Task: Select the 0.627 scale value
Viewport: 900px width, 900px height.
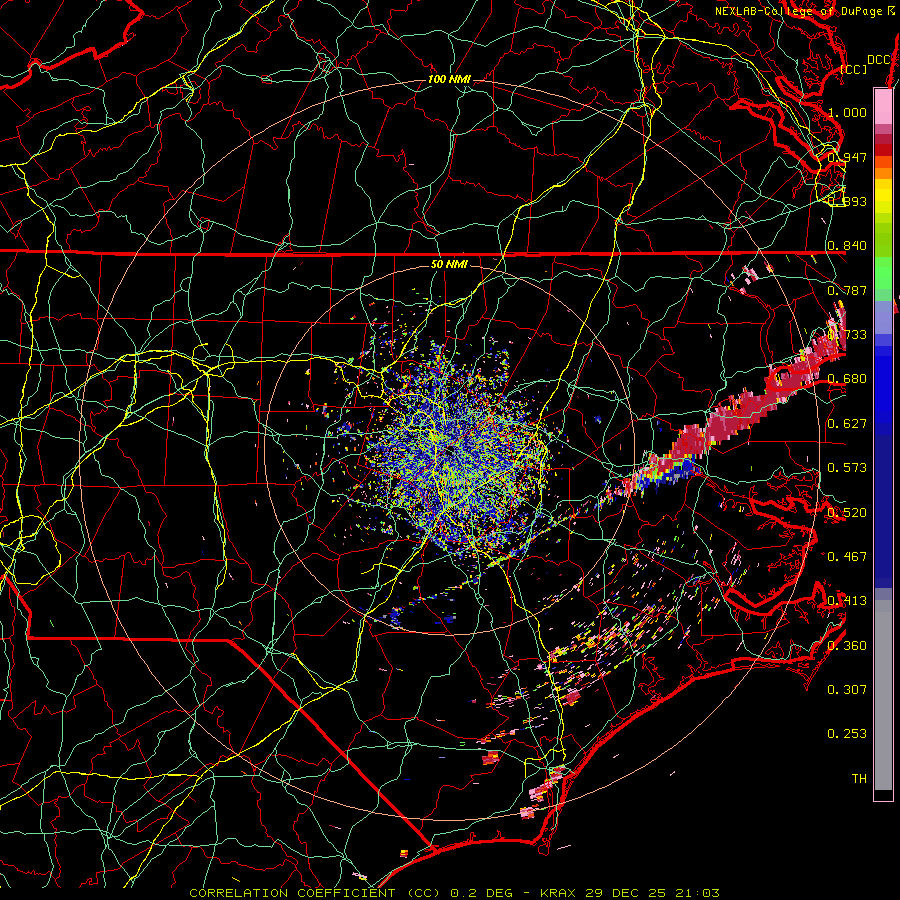Action: pos(847,424)
